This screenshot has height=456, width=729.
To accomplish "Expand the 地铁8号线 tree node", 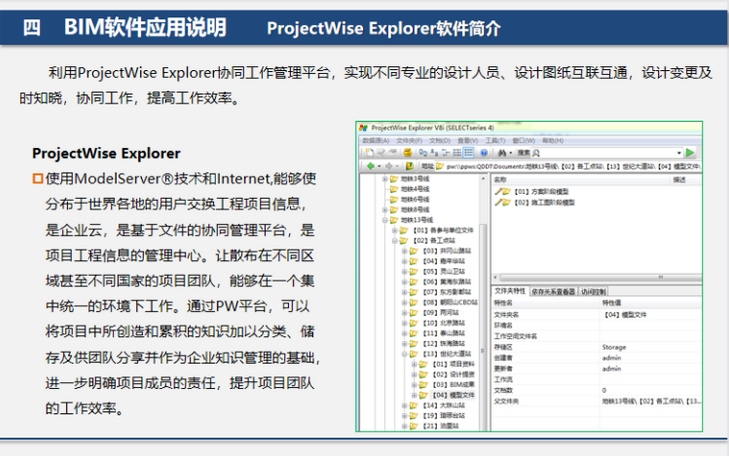I will tap(385, 210).
